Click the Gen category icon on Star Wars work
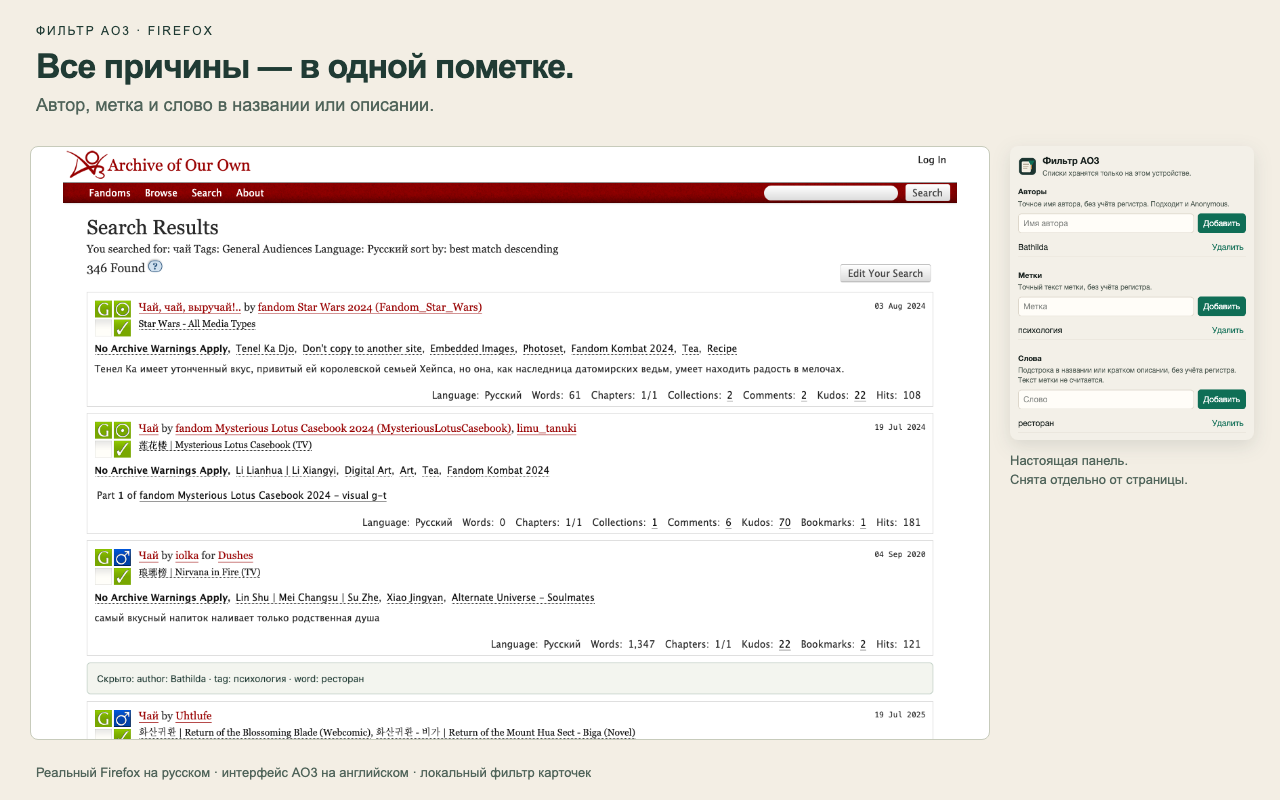Viewport: 1280px width, 800px height. pos(123,309)
